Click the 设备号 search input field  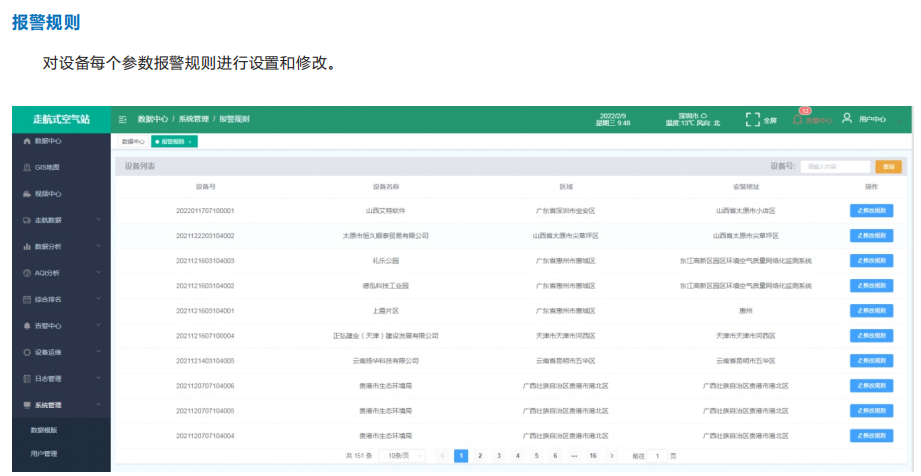[x=833, y=166]
